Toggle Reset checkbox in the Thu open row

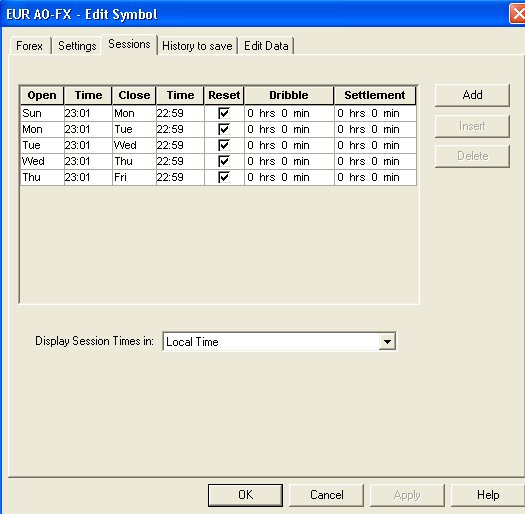[x=224, y=177]
